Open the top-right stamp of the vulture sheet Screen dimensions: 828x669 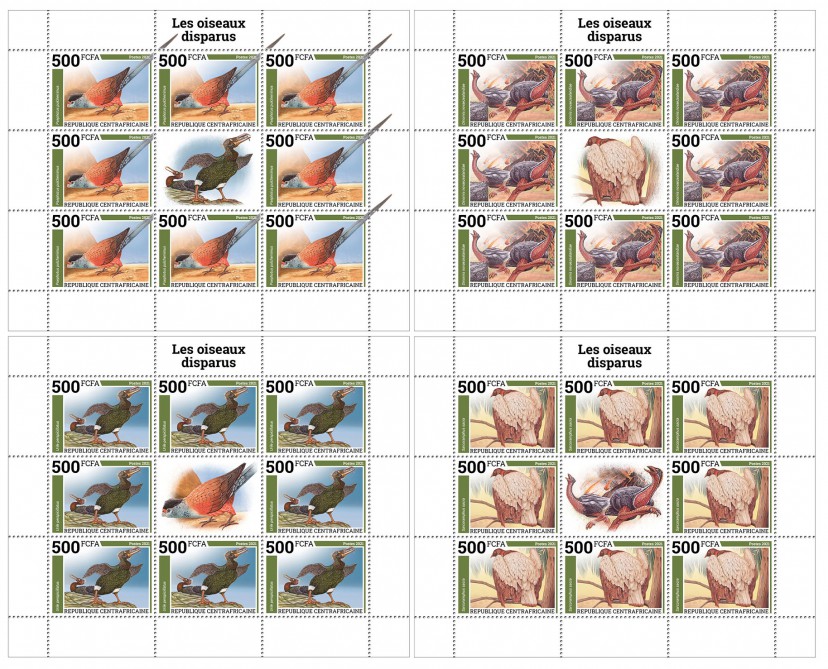(721, 416)
